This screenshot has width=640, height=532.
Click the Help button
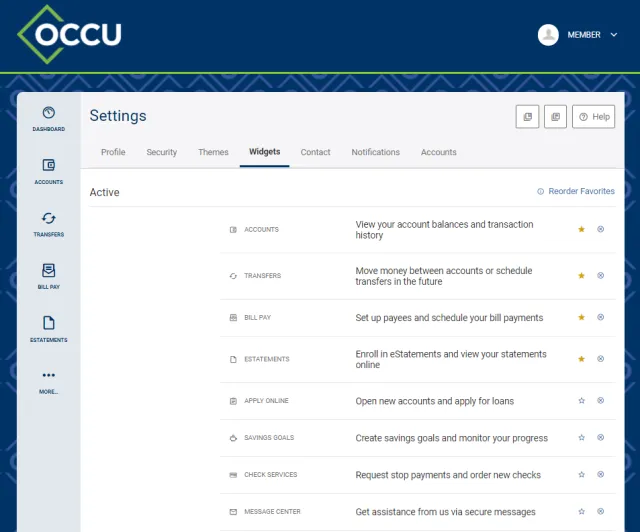pos(593,117)
